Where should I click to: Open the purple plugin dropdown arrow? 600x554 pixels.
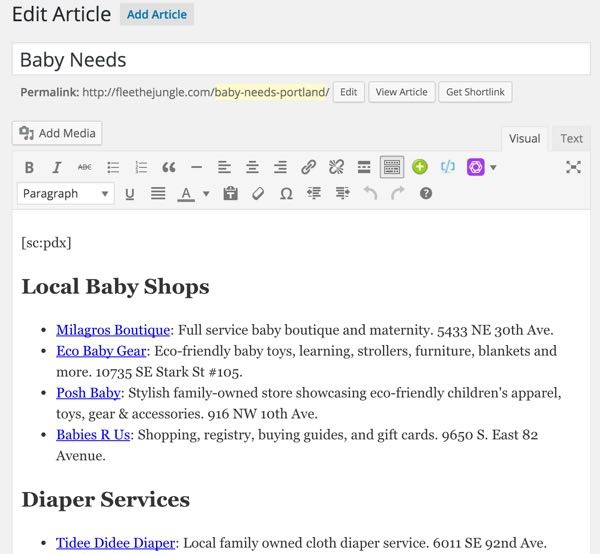coord(493,167)
